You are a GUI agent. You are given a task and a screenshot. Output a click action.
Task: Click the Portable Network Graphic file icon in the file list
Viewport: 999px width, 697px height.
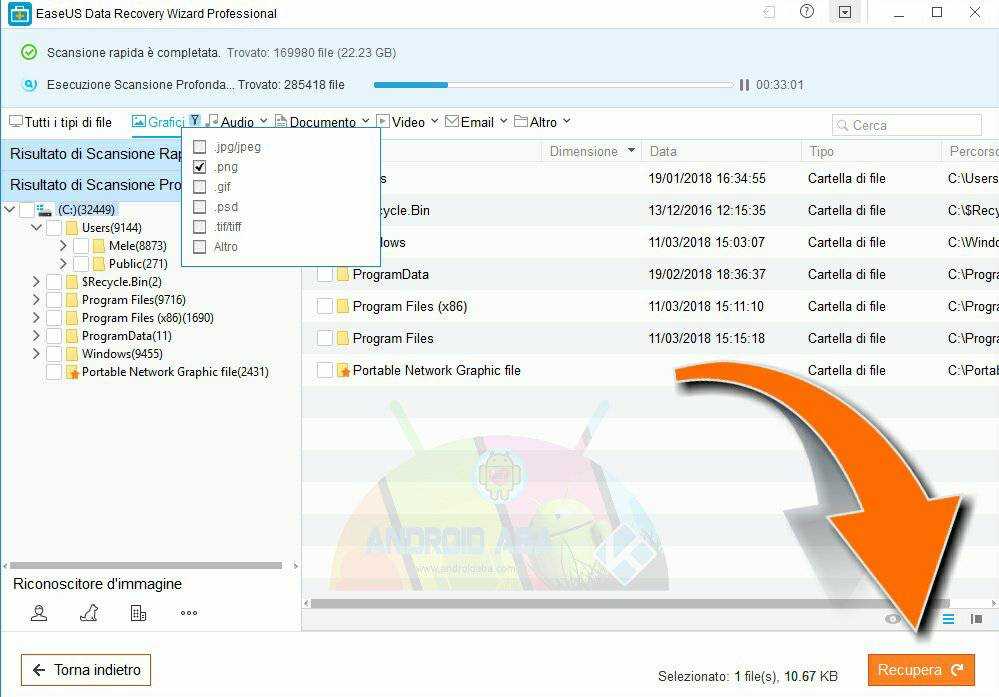coord(343,370)
